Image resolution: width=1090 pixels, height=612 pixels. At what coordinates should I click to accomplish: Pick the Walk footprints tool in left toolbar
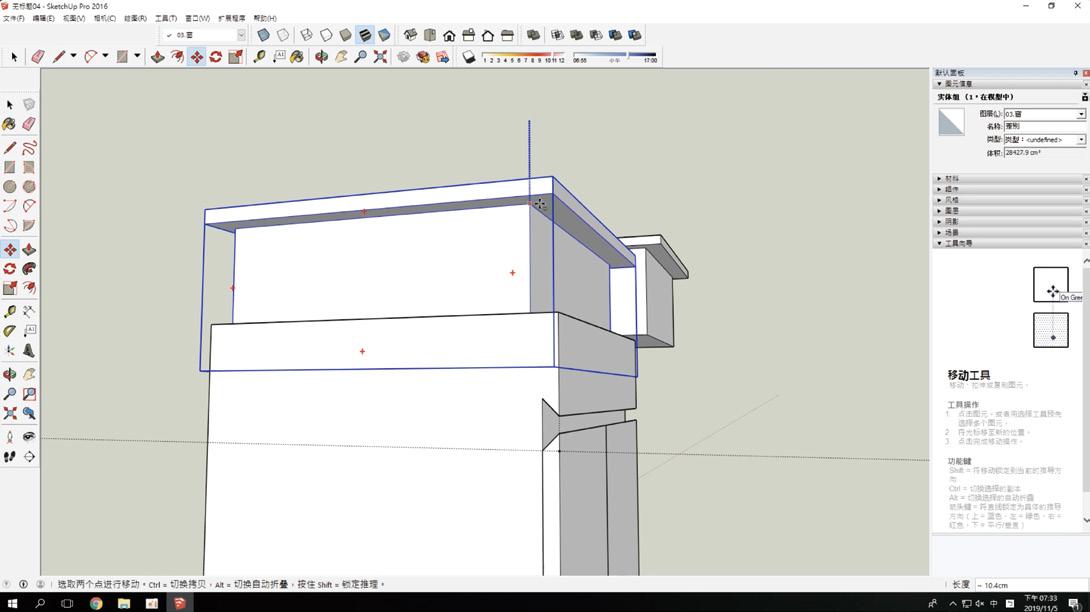[10, 457]
